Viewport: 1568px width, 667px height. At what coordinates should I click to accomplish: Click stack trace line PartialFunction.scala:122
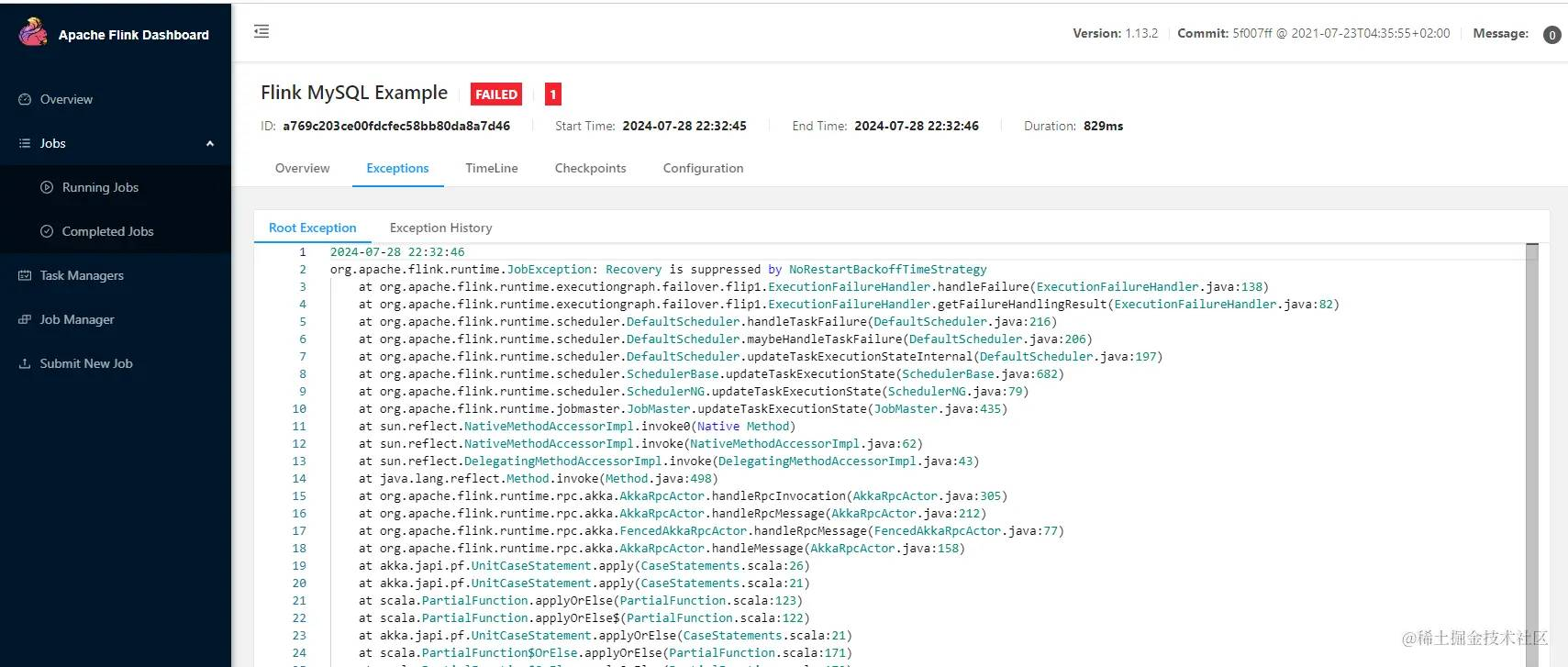pyautogui.click(x=584, y=617)
